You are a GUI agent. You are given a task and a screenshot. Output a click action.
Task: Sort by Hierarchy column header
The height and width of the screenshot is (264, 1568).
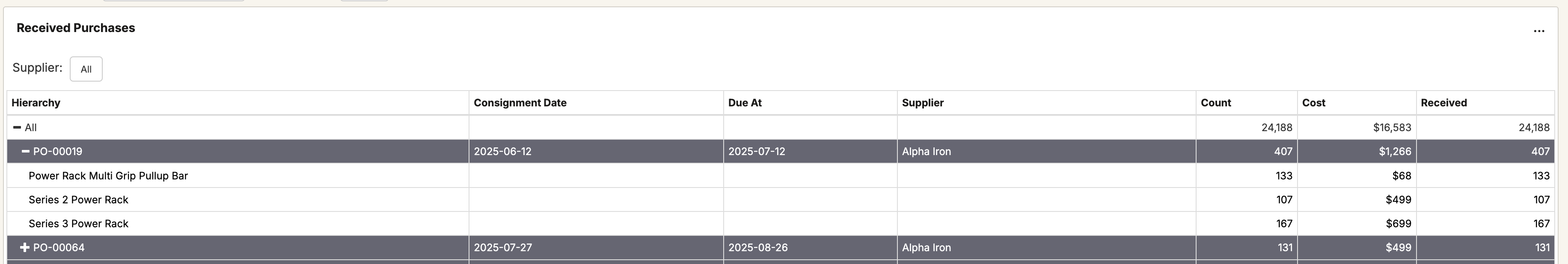click(x=36, y=103)
